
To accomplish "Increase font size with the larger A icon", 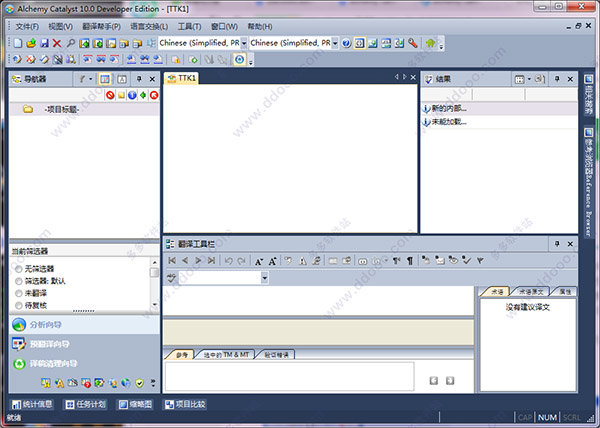I will coord(272,261).
